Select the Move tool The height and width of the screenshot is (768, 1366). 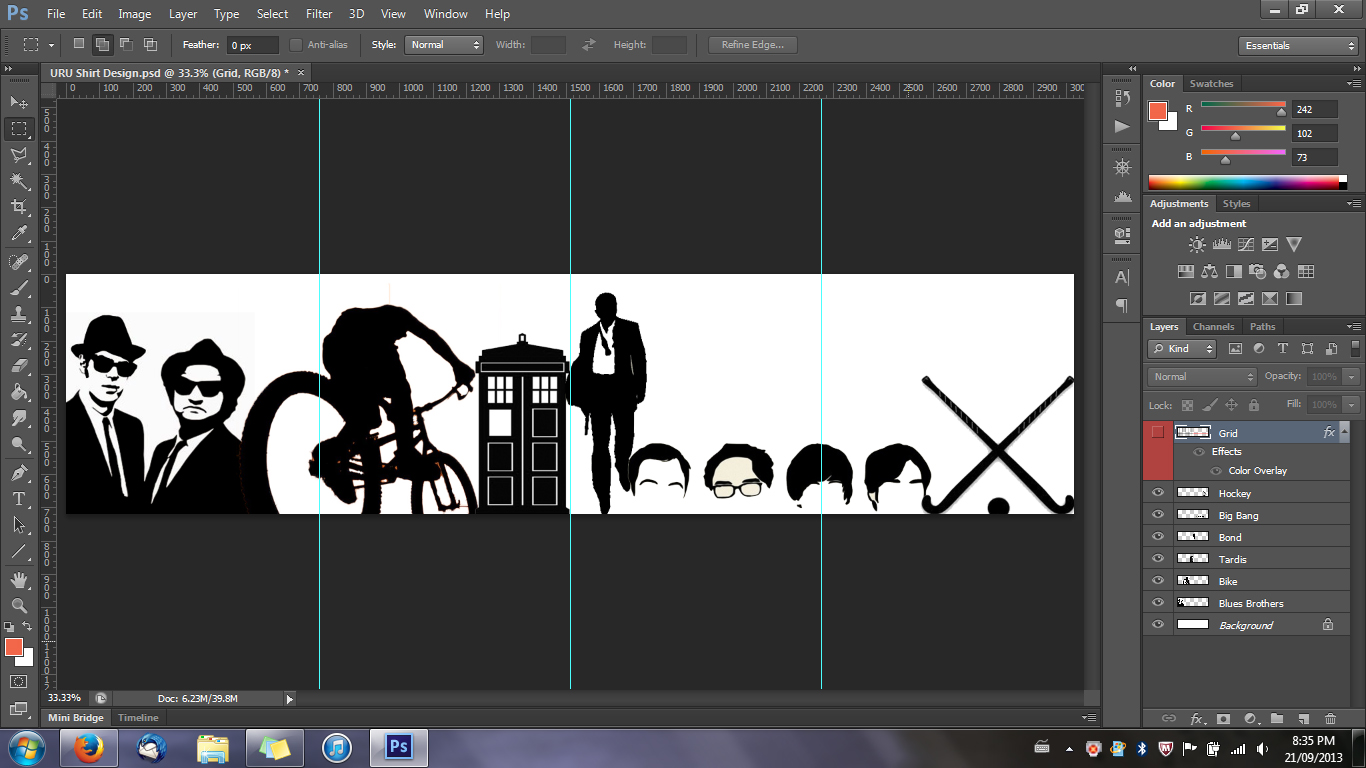tap(19, 102)
